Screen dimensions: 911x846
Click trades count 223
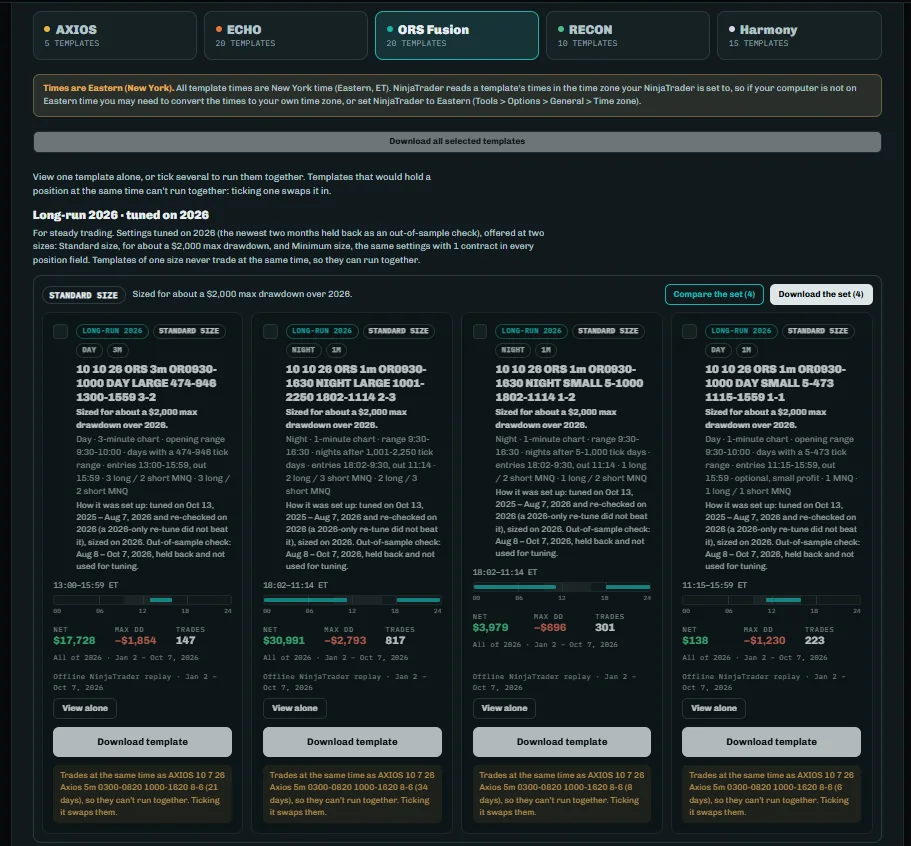(815, 640)
